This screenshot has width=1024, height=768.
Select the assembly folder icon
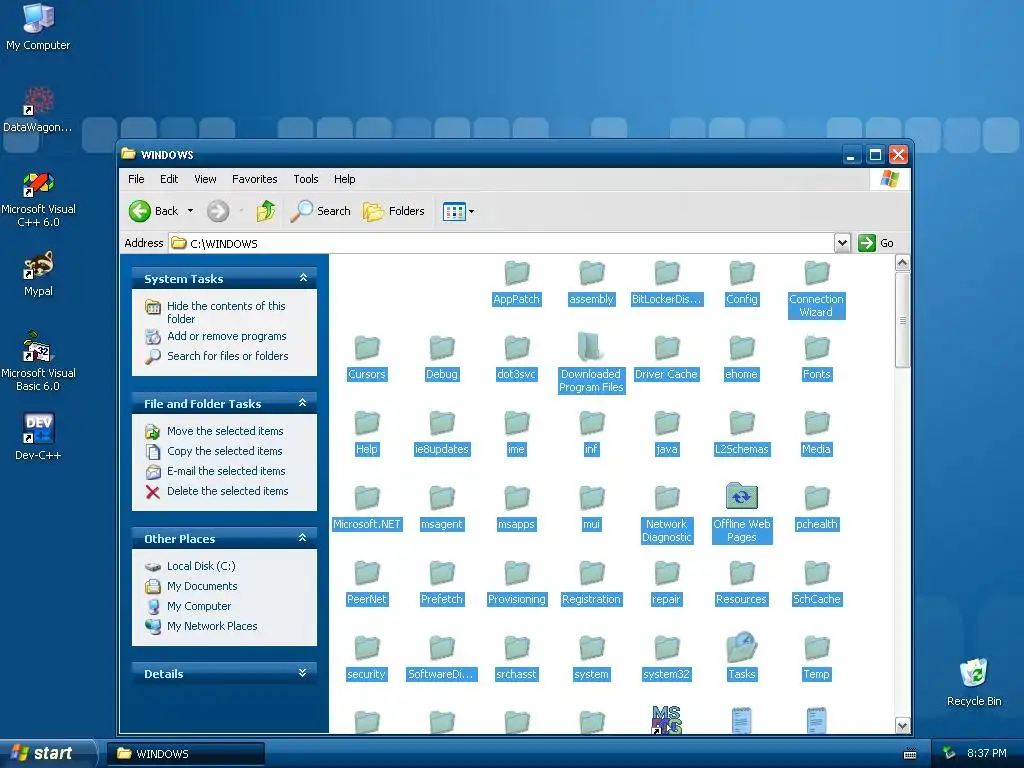pos(592,273)
